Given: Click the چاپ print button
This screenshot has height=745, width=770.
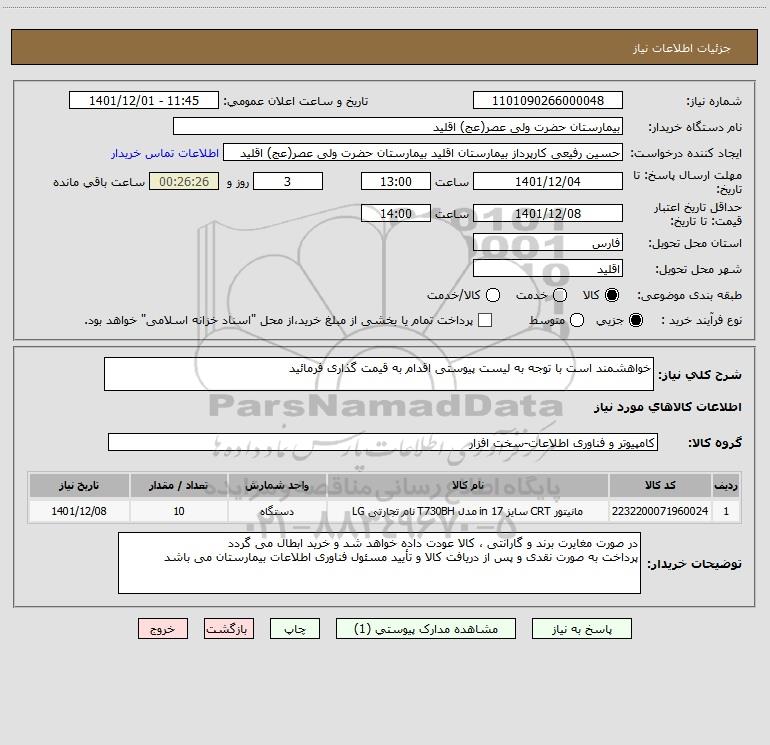Looking at the screenshot, I should pos(295,629).
